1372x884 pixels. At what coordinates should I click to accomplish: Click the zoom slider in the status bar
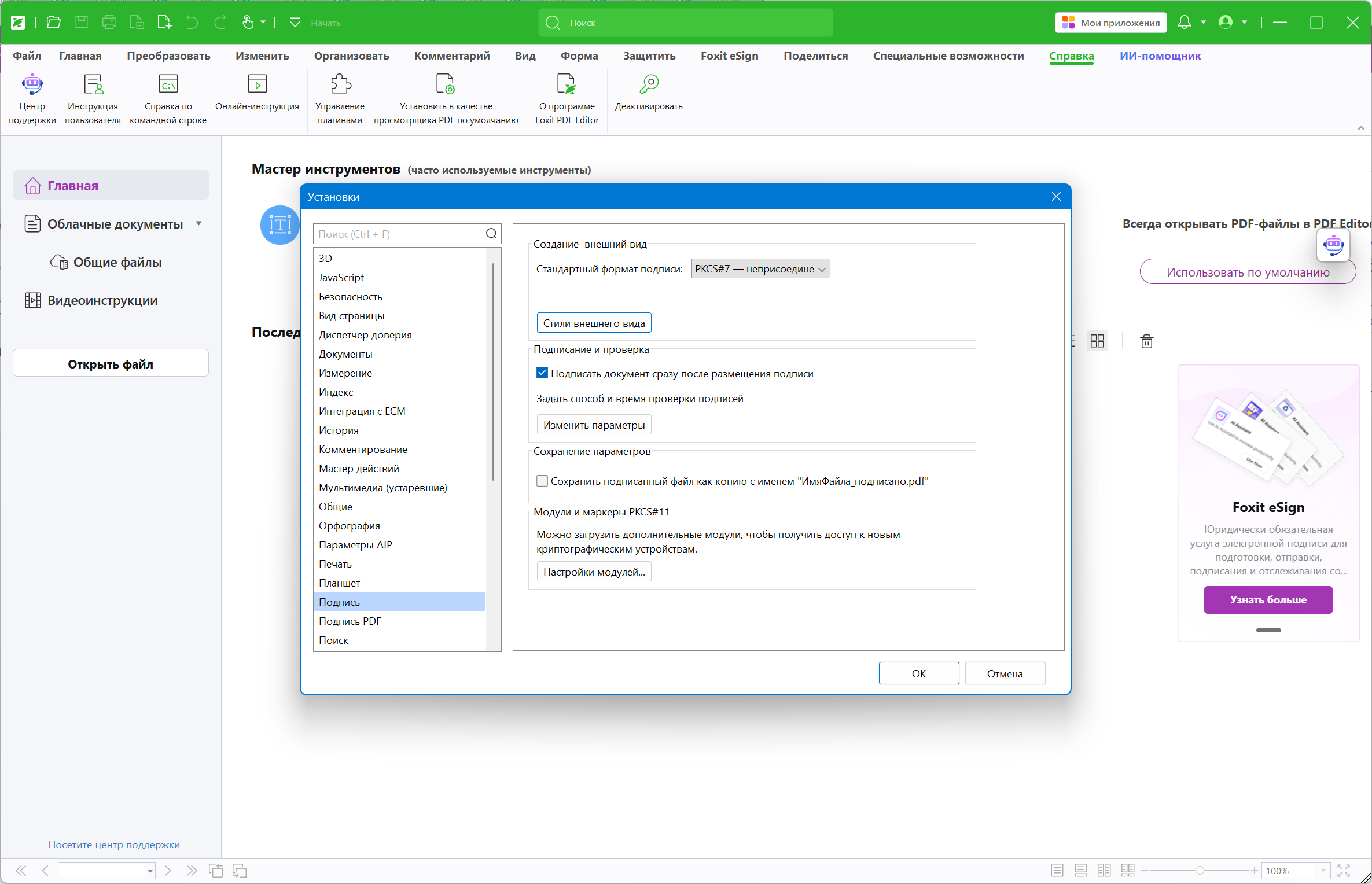[1200, 871]
